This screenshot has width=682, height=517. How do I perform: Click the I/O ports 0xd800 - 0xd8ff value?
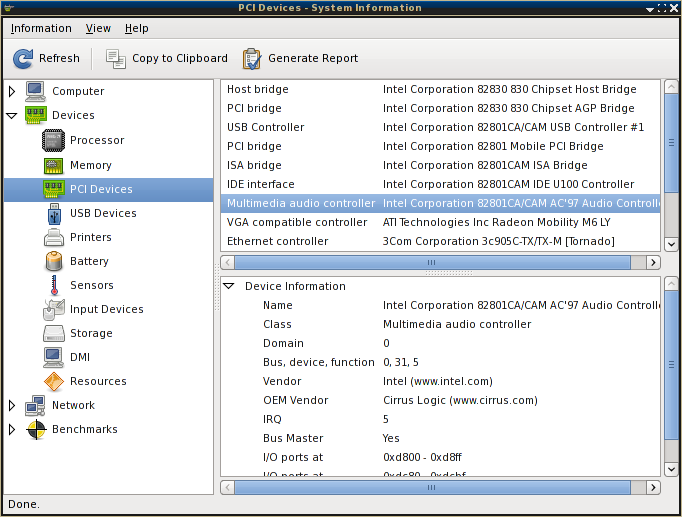click(422, 457)
